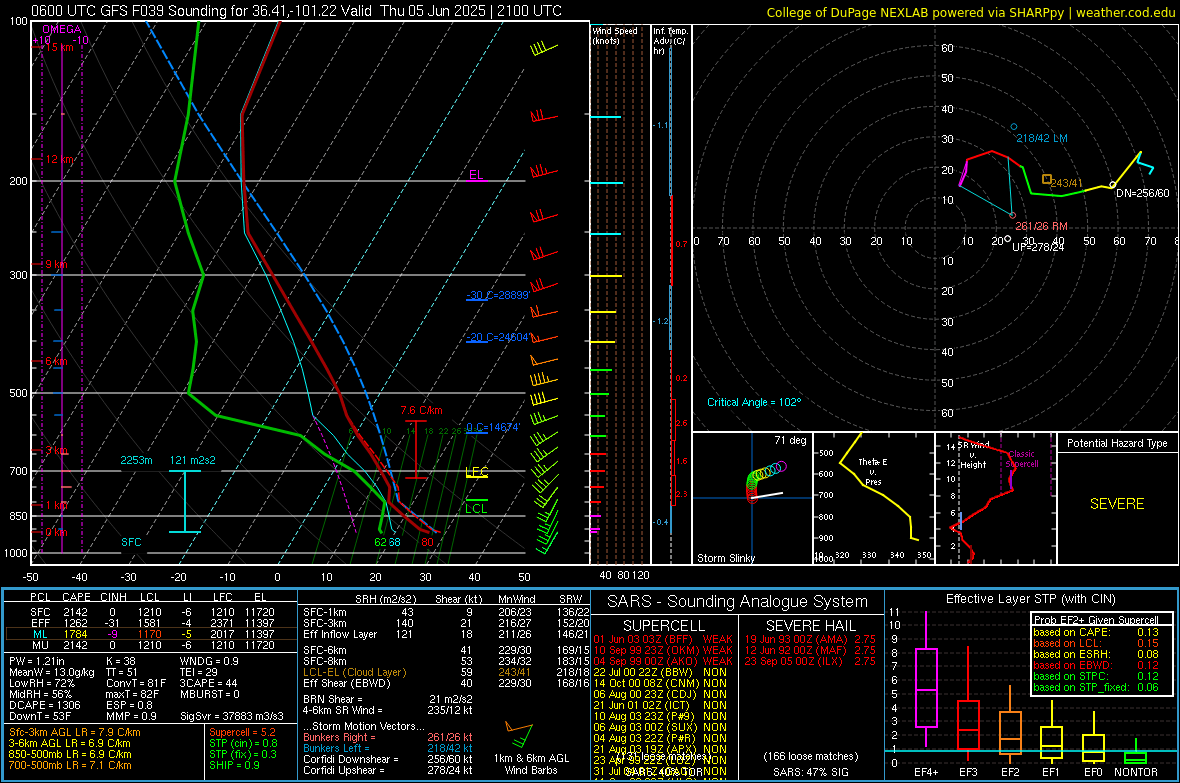Viewport: 1180px width, 783px height.
Task: Click the 'LCL-EL (Cloud Layer)' row
Action: 447,672
